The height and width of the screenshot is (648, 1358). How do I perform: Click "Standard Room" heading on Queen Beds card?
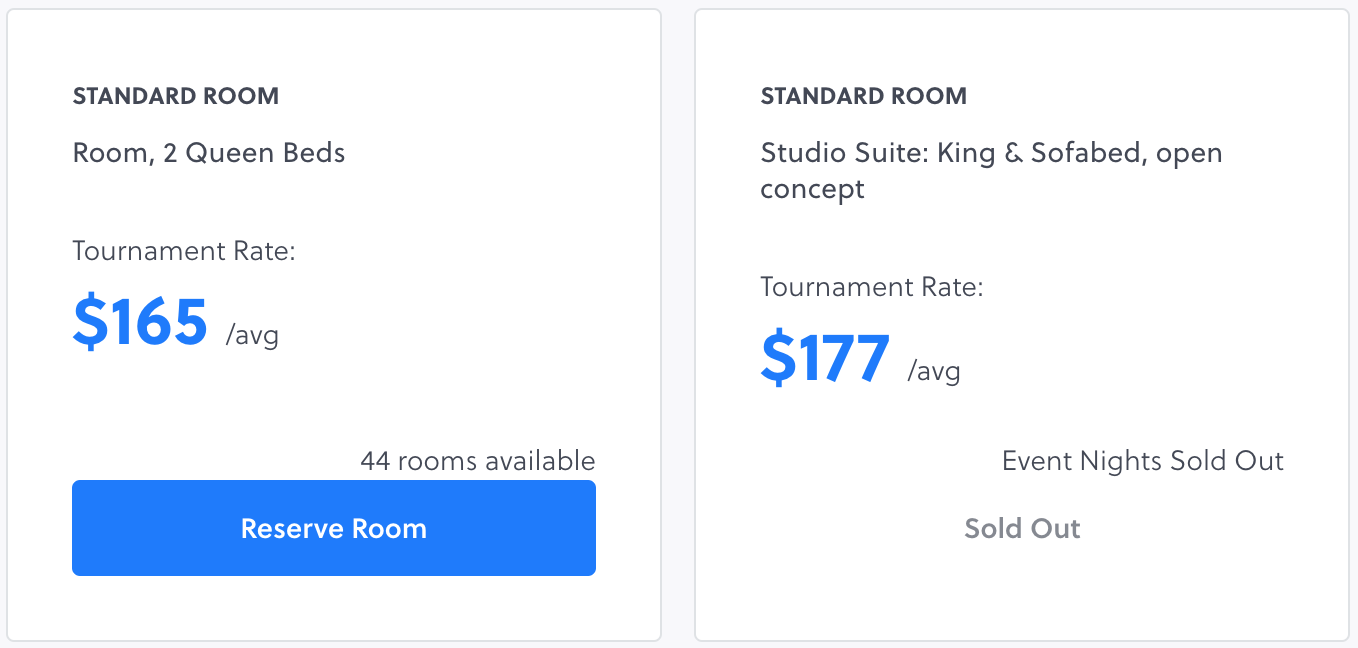[x=176, y=96]
